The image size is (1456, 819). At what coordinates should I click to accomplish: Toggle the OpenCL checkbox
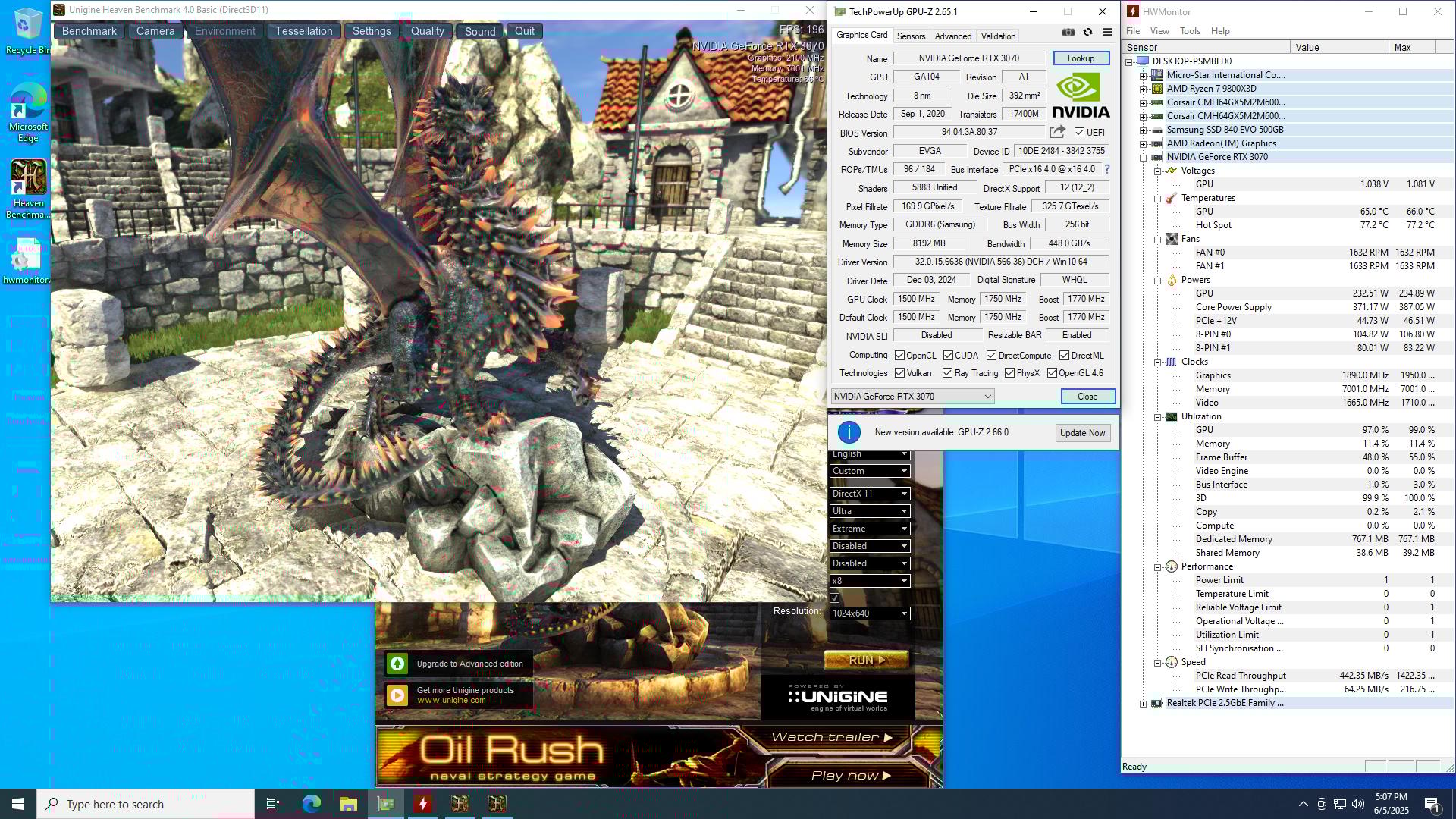click(899, 356)
